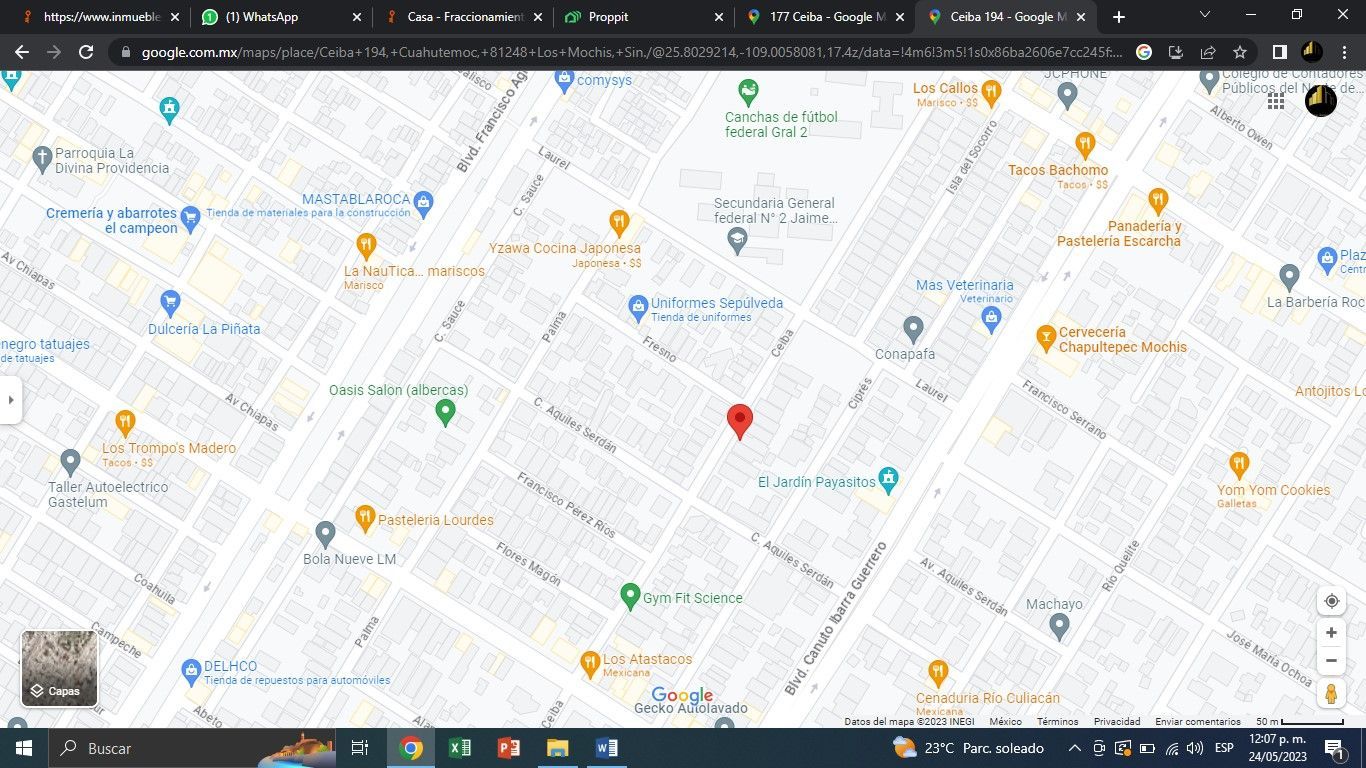Select the Mas Veterinaria shop marker

[991, 319]
